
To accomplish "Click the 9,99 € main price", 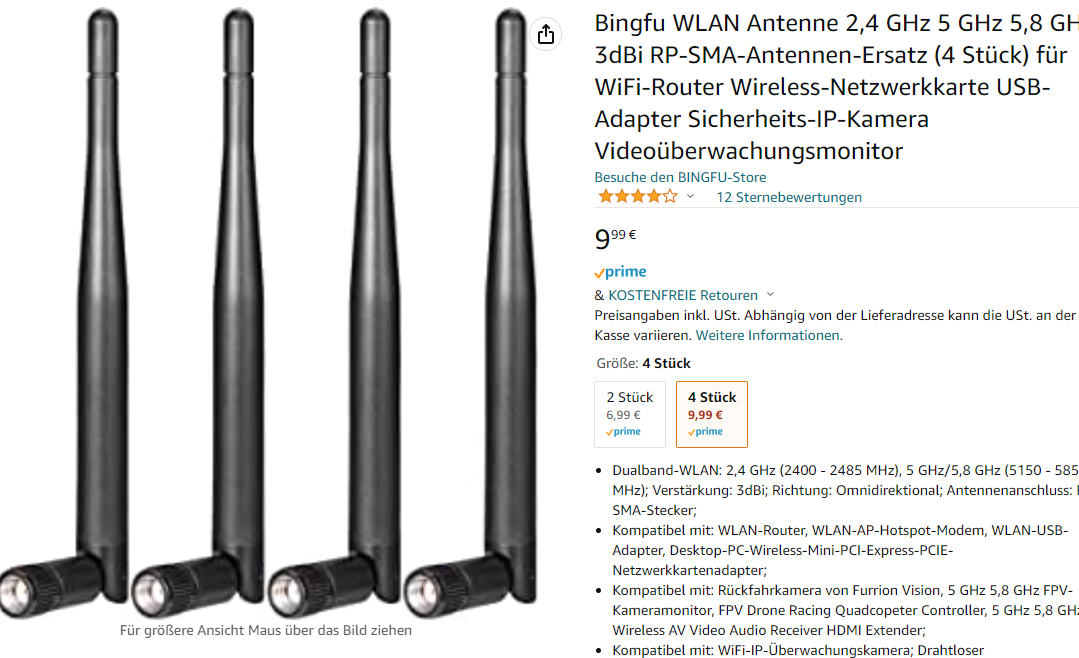I will 615,238.
